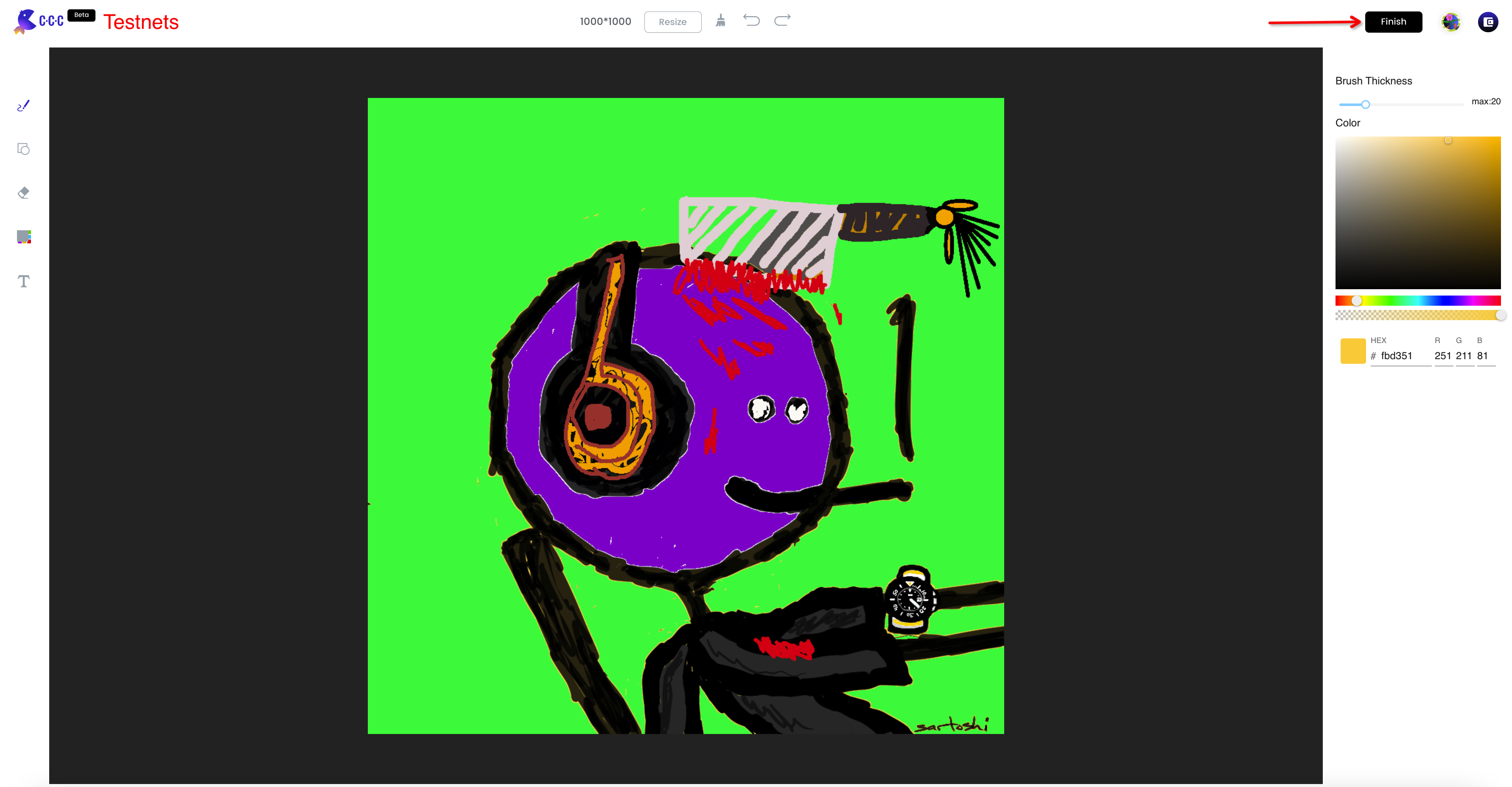Click the Finish button
1512x787 pixels.
(1393, 22)
